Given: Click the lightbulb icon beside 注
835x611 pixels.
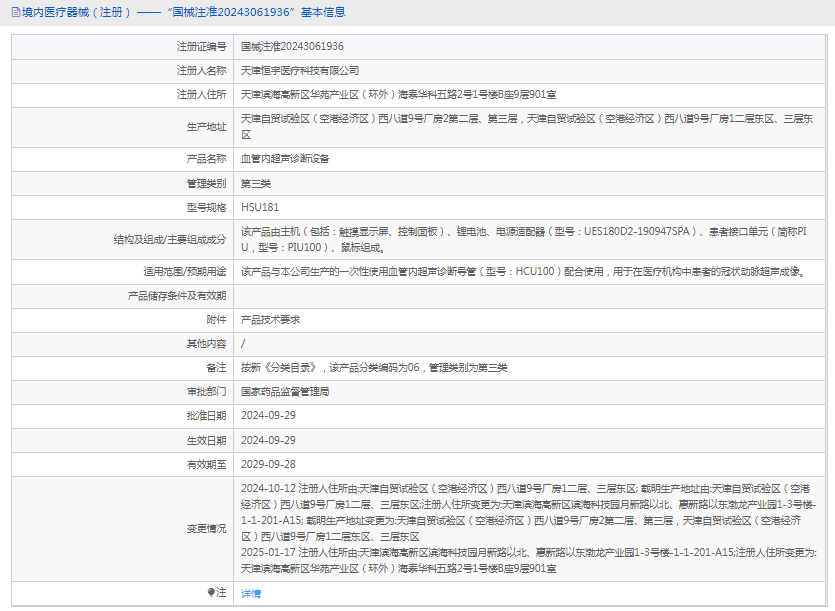Looking at the screenshot, I should coord(211,592).
